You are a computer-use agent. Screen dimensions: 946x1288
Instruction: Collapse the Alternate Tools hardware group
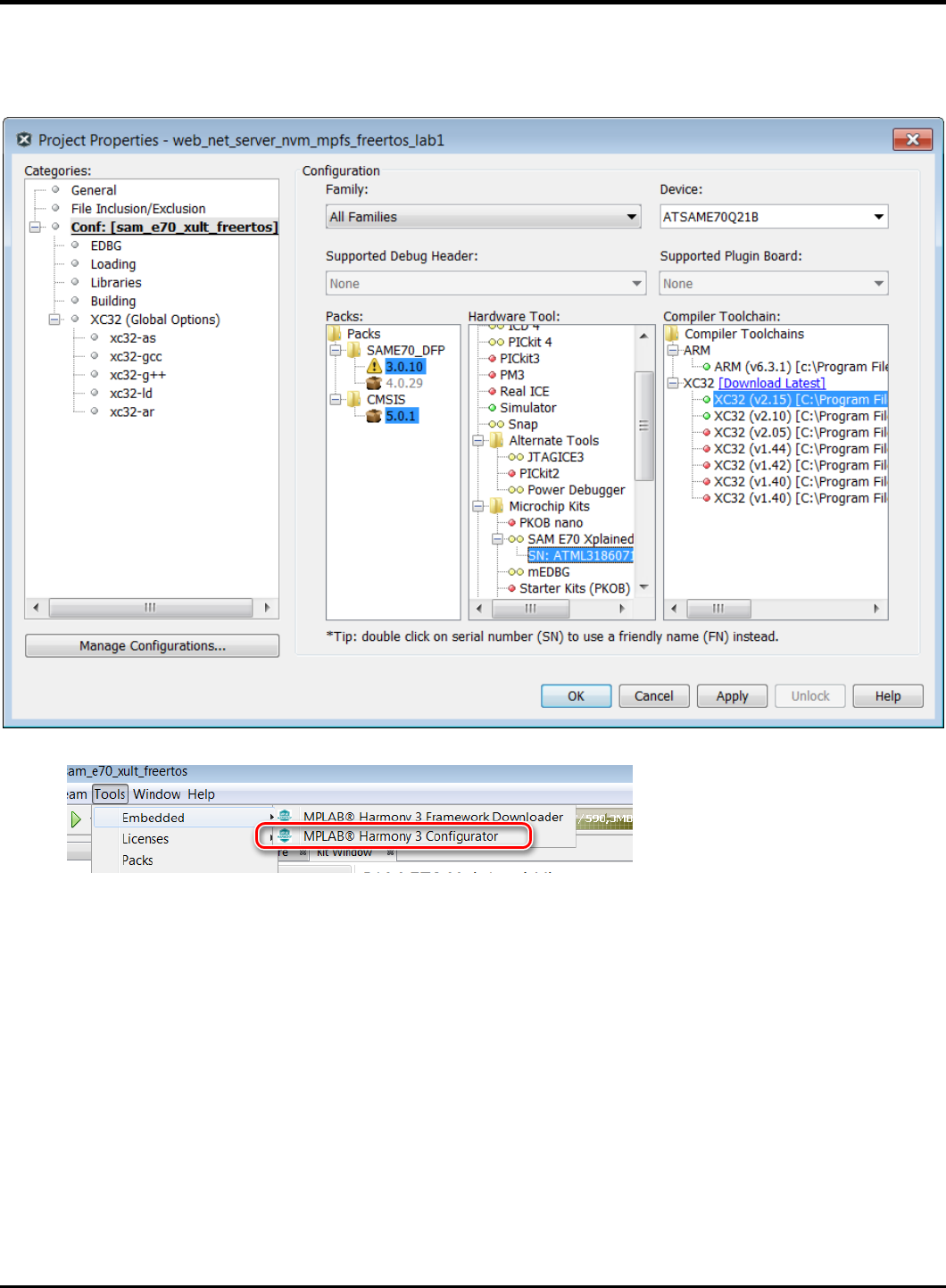pyautogui.click(x=478, y=441)
